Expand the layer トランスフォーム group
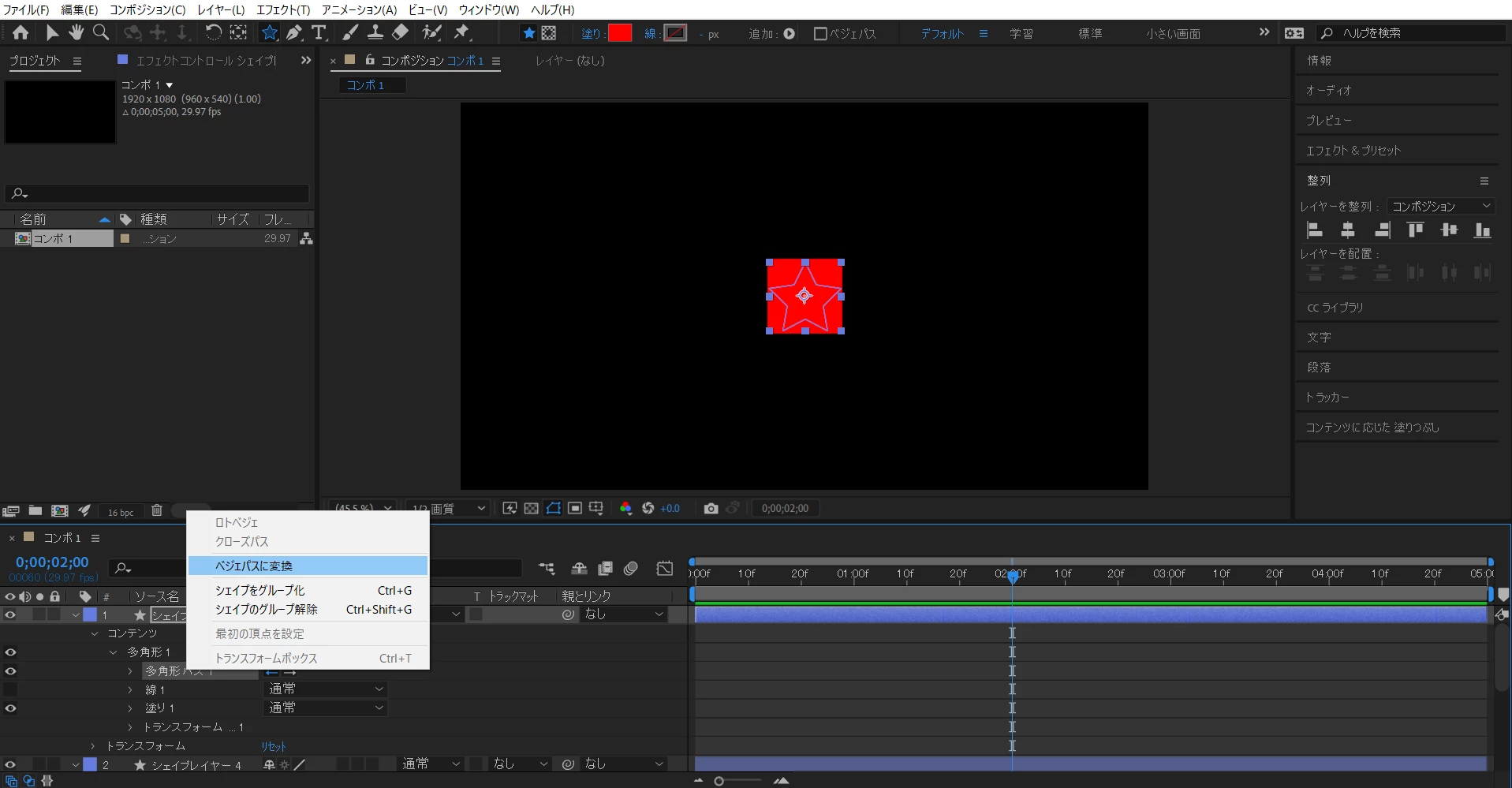 point(93,746)
